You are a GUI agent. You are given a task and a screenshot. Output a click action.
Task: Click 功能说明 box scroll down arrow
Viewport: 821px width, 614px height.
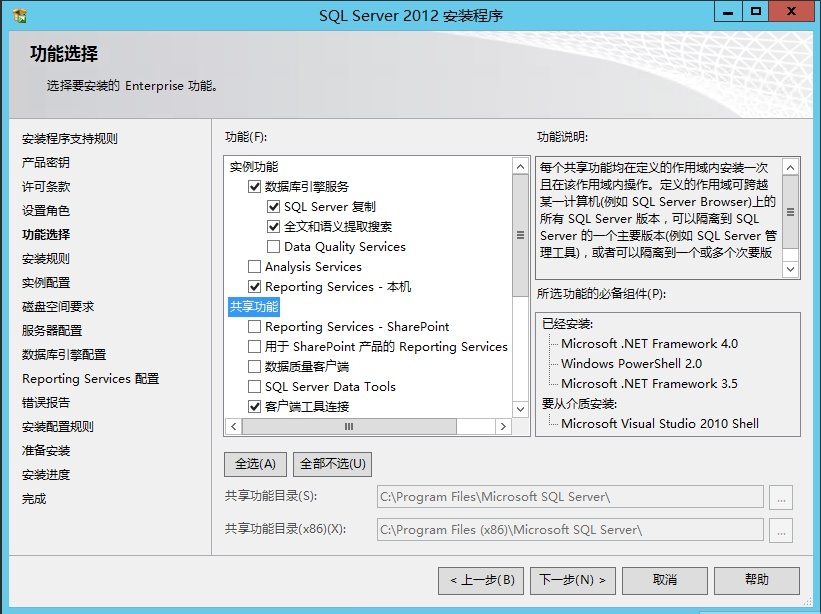791,269
